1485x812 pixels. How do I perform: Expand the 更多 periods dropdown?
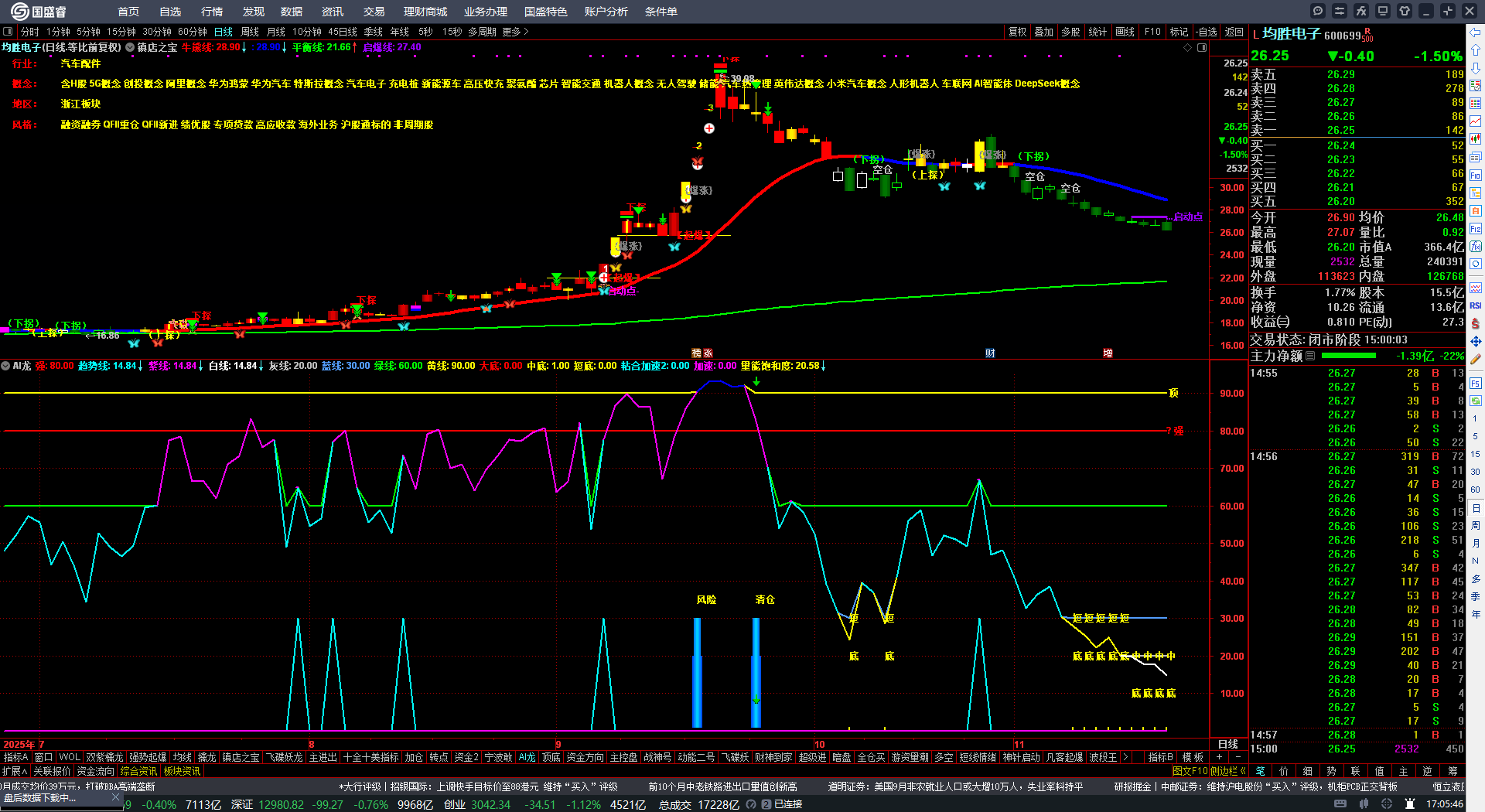(x=515, y=32)
